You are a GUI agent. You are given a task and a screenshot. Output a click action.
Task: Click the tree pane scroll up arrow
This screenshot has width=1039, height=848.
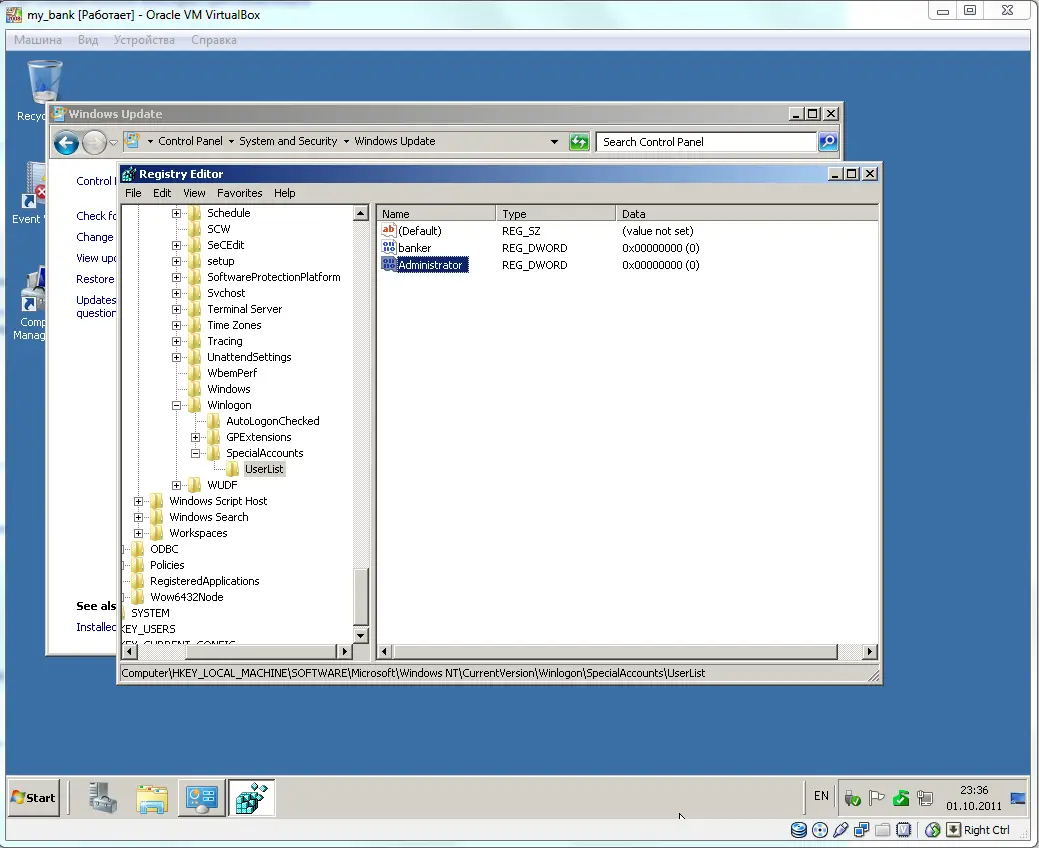coord(360,213)
